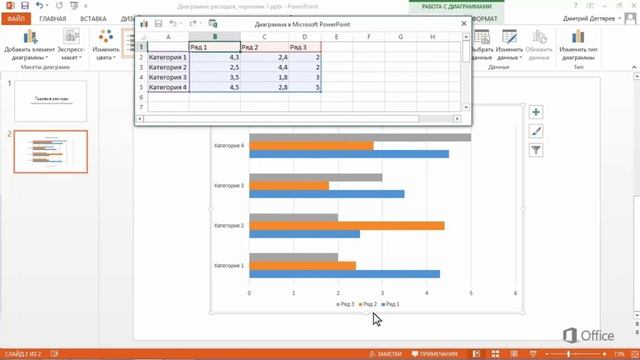The image size is (640, 360).
Task: Click the Chart Filters funnel button
Action: [x=536, y=150]
